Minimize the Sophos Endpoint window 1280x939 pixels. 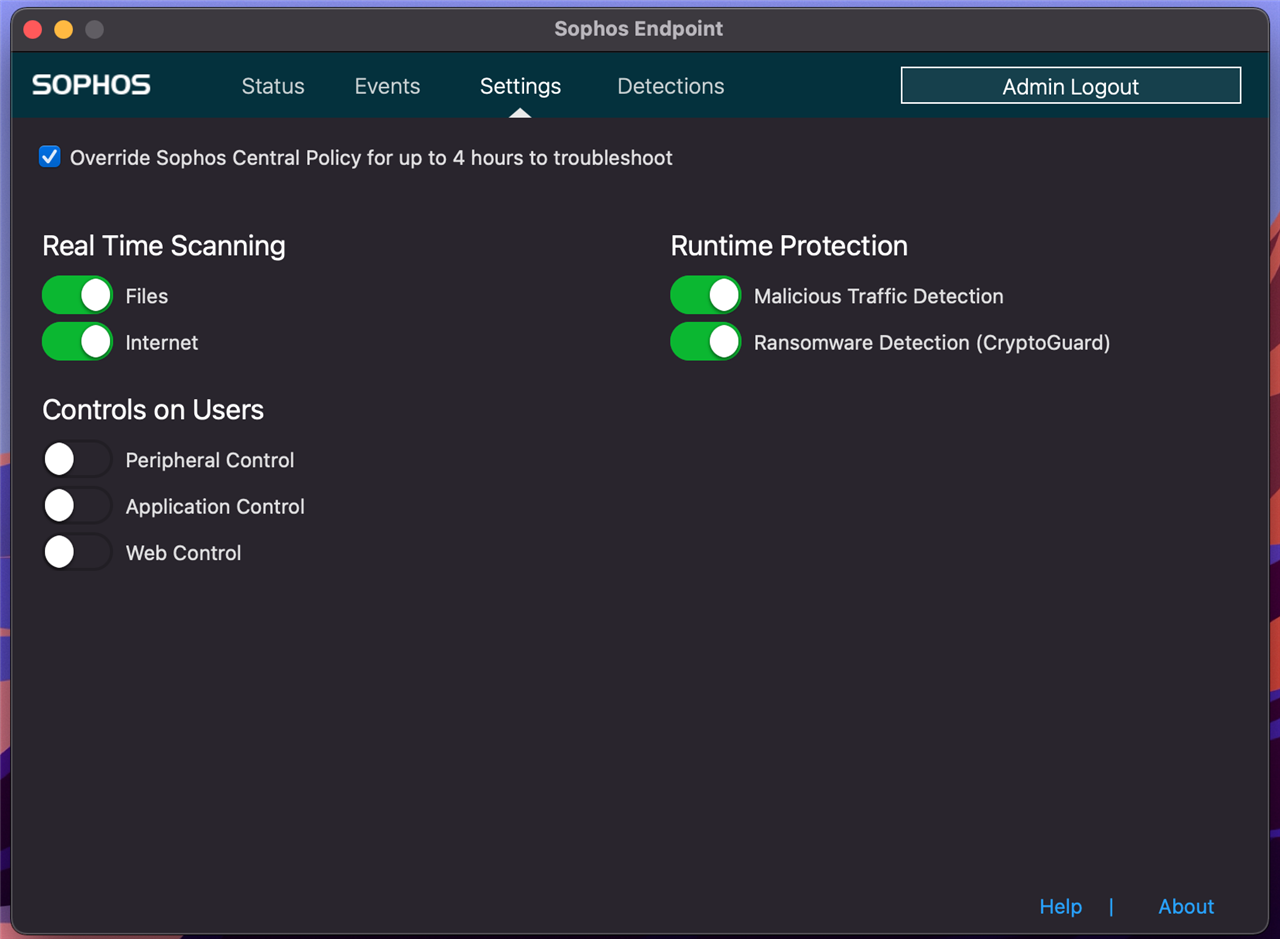(63, 29)
